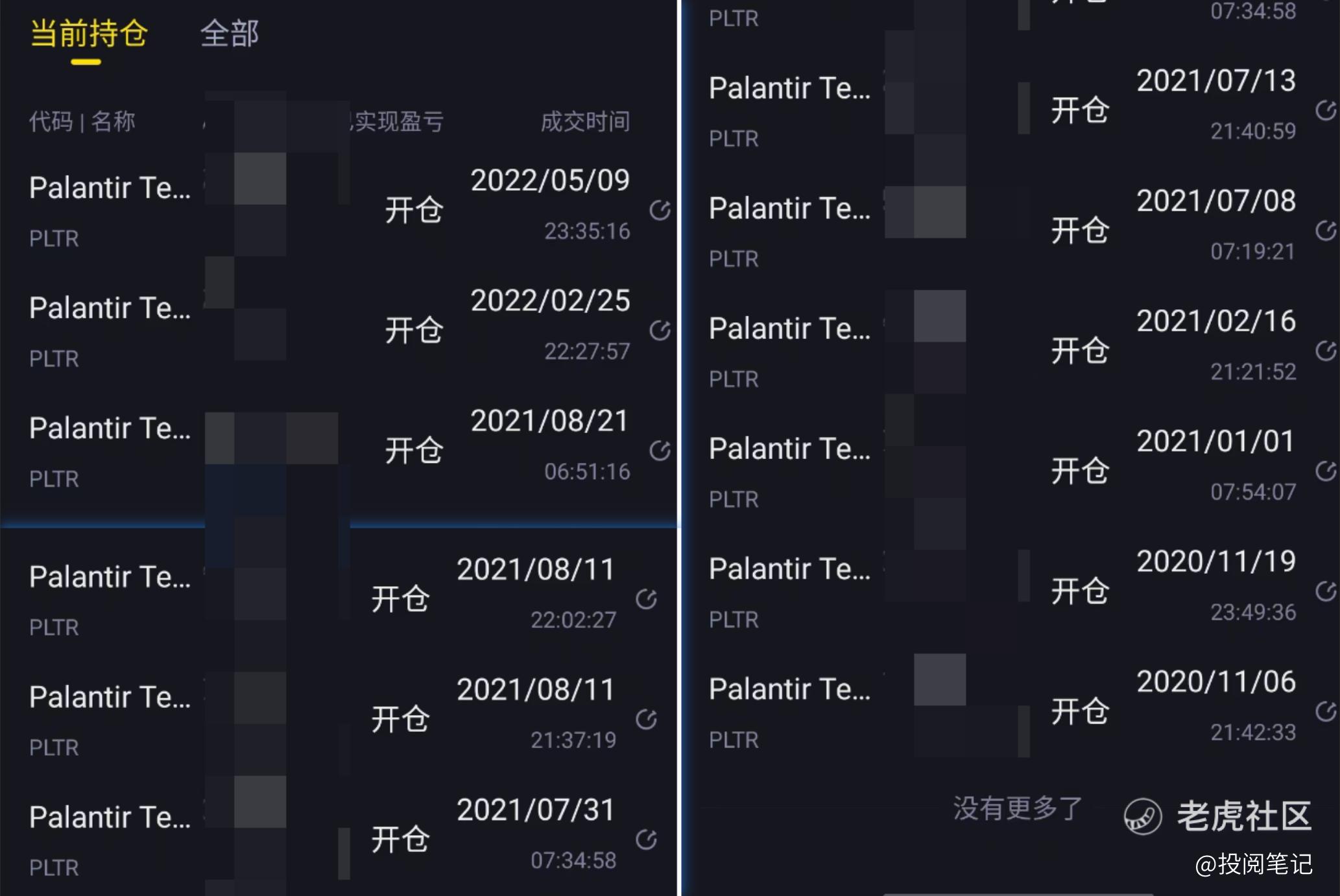
Task: Tap share icon beside 2021/02/16 order
Action: [1326, 351]
